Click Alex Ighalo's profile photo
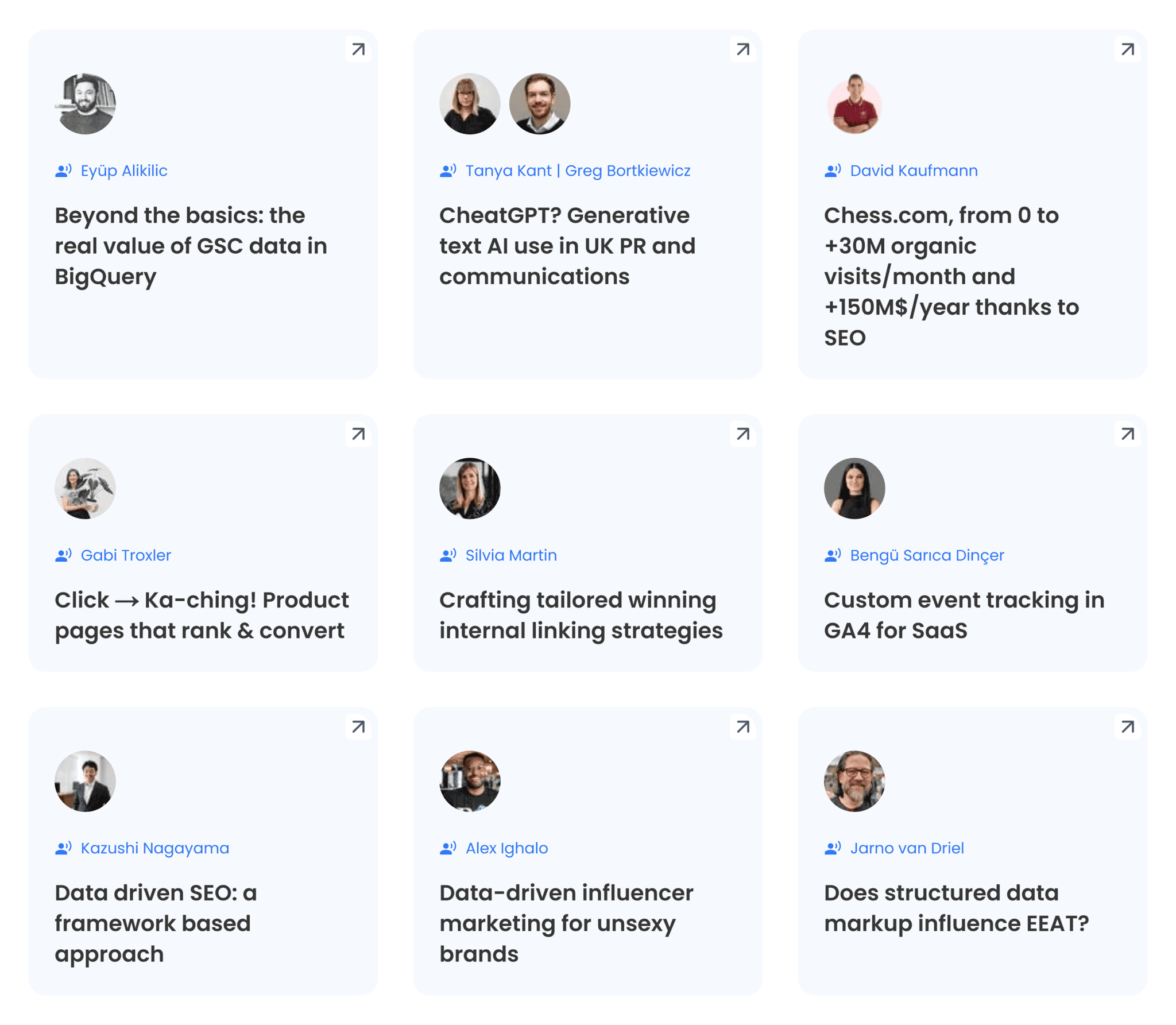The height and width of the screenshot is (1025, 1176). coord(470,780)
